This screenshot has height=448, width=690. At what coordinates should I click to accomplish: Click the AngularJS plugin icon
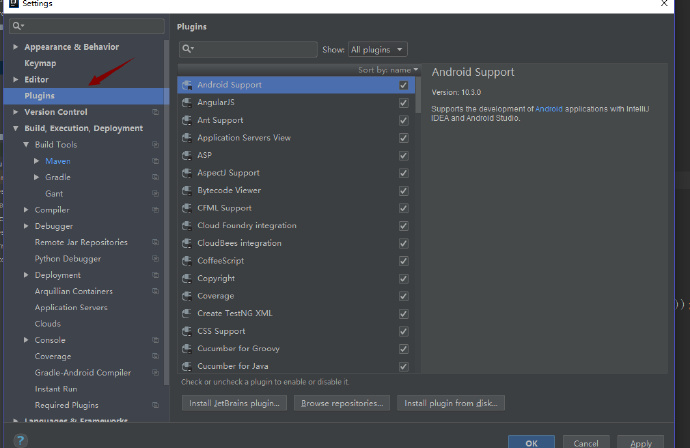pyautogui.click(x=187, y=103)
